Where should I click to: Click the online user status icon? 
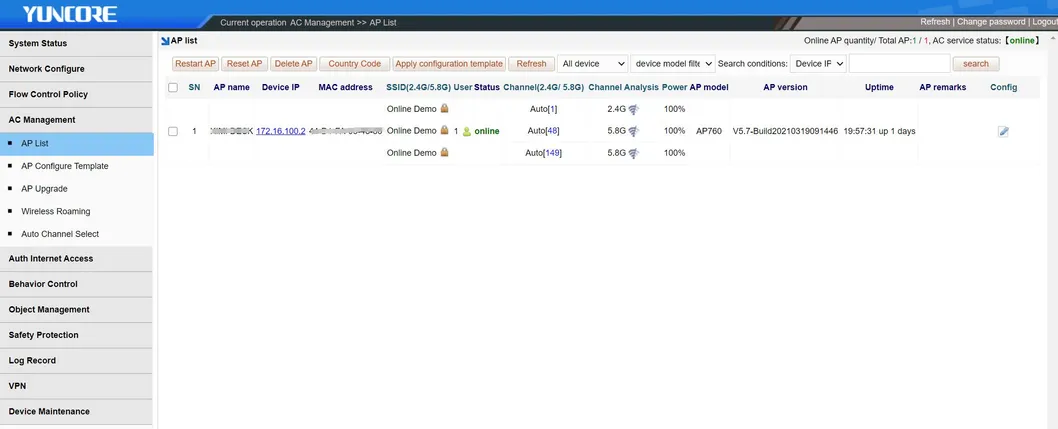(466, 131)
